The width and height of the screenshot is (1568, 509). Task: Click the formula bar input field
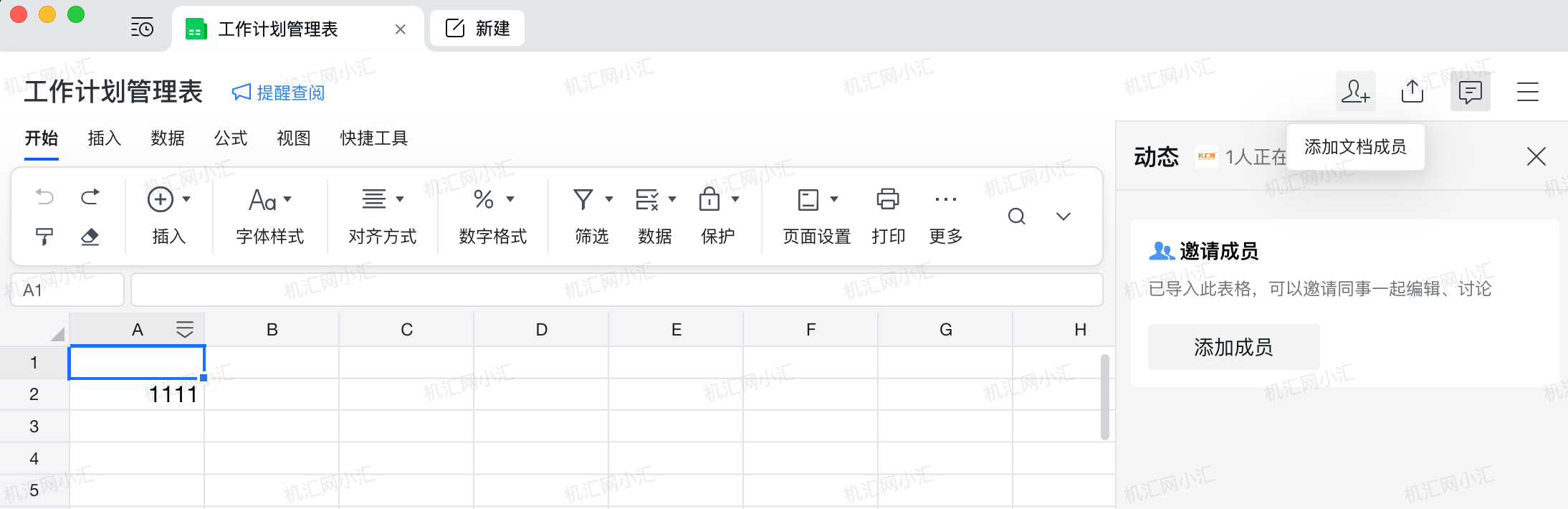click(x=616, y=290)
